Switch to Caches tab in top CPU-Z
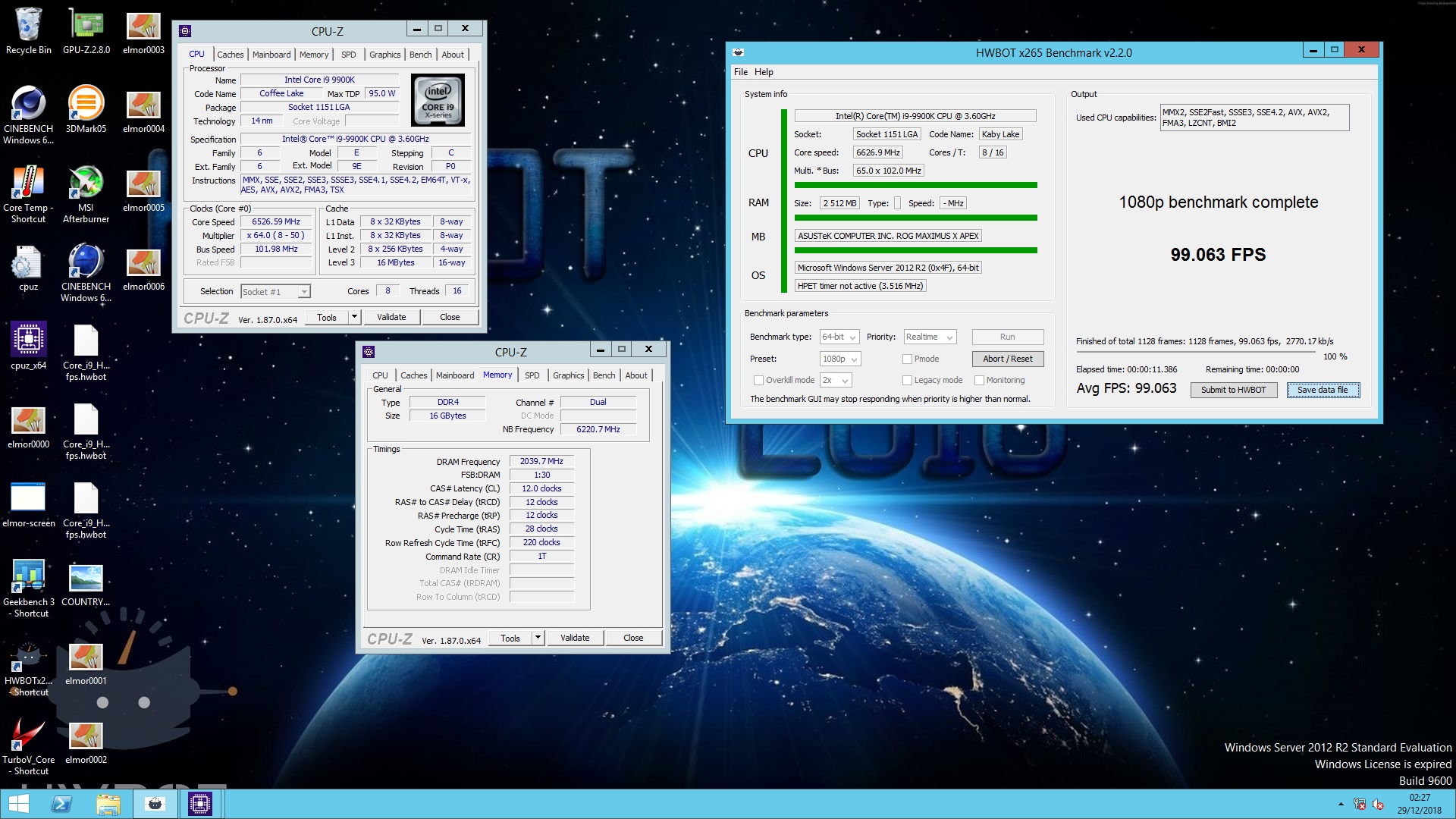1456x819 pixels. click(x=231, y=55)
